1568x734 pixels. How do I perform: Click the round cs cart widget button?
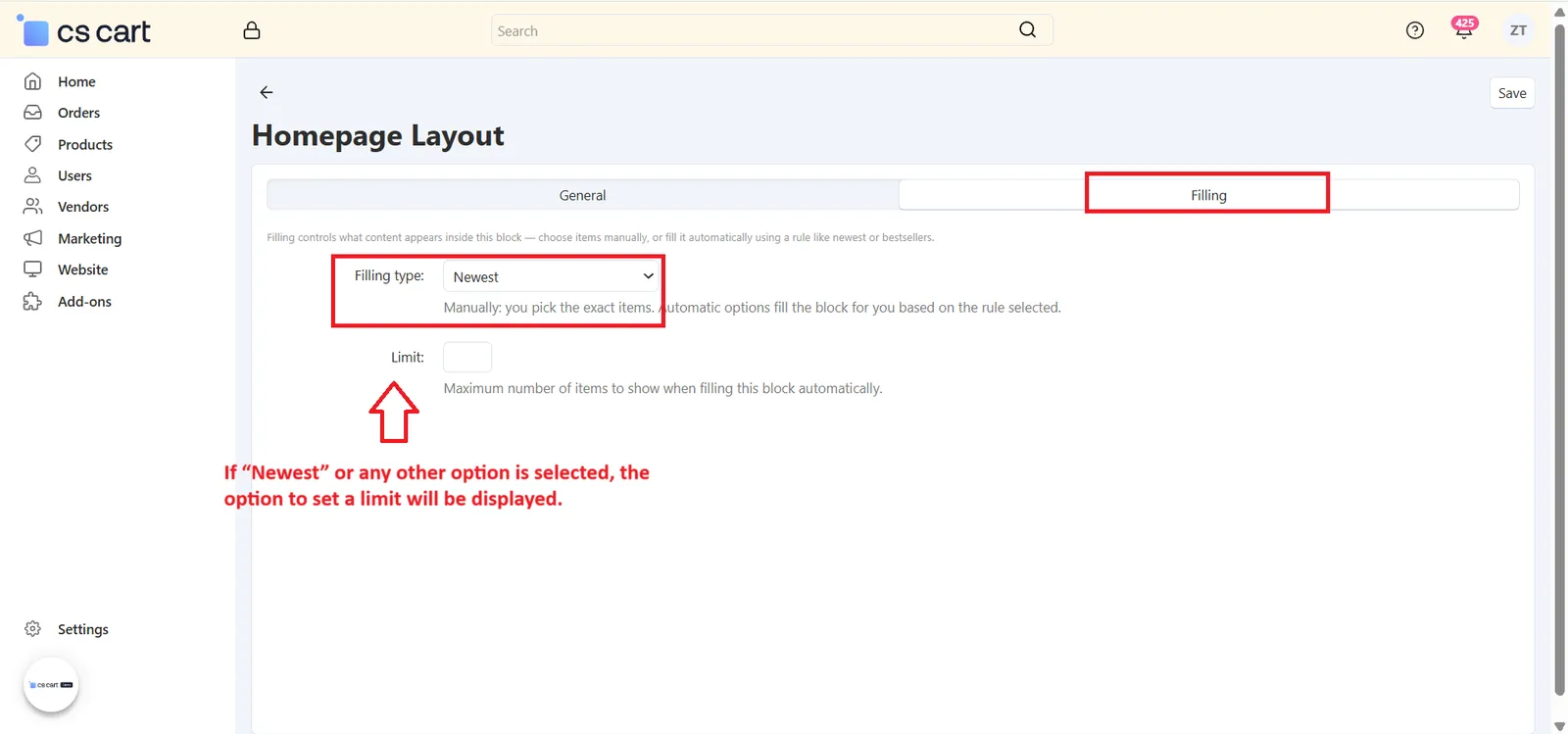tap(51, 685)
